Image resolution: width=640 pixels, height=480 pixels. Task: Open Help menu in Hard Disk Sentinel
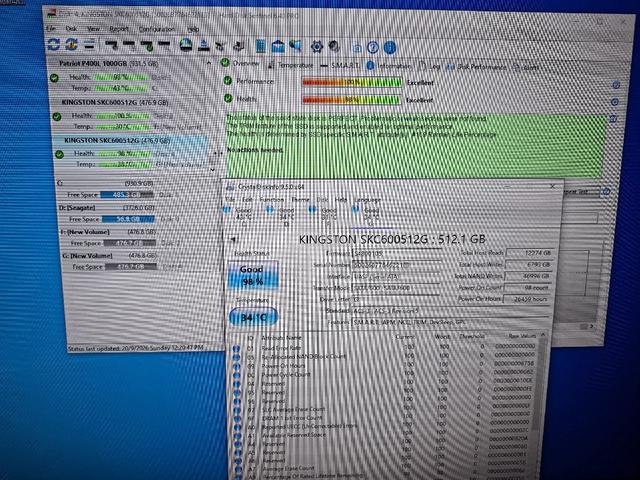(x=193, y=30)
